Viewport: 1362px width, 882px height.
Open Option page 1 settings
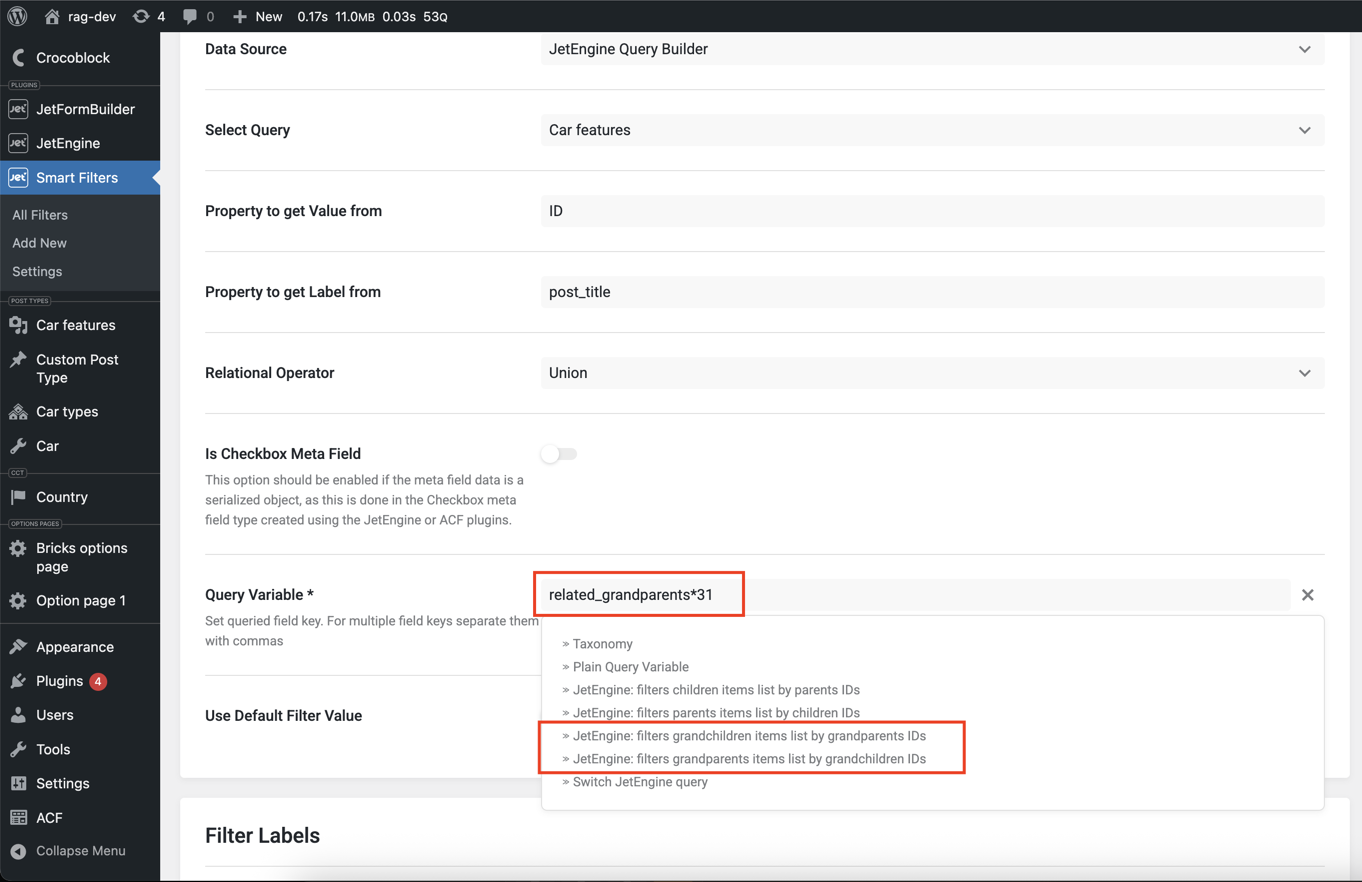tap(80, 601)
